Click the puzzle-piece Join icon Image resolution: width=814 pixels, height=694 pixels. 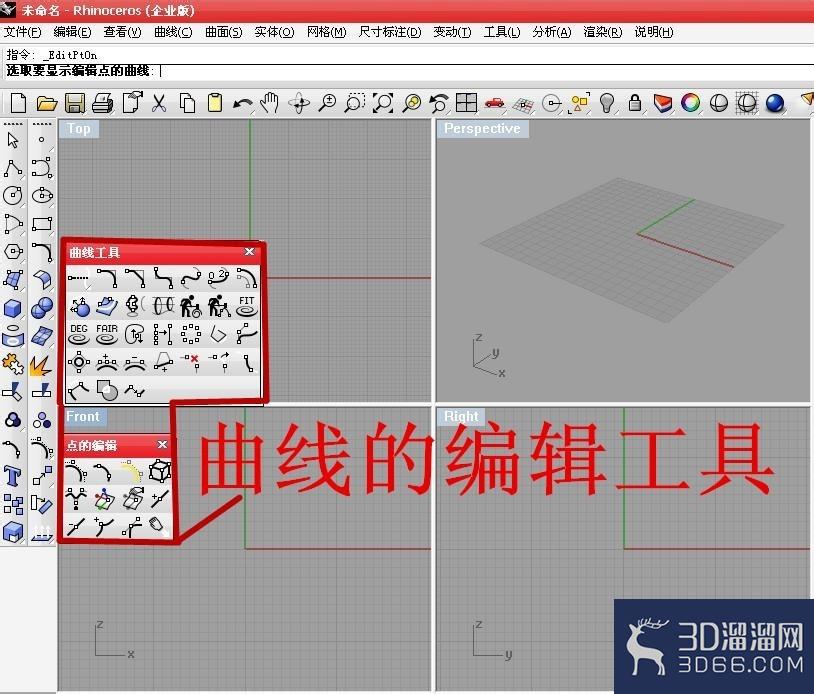(13, 365)
